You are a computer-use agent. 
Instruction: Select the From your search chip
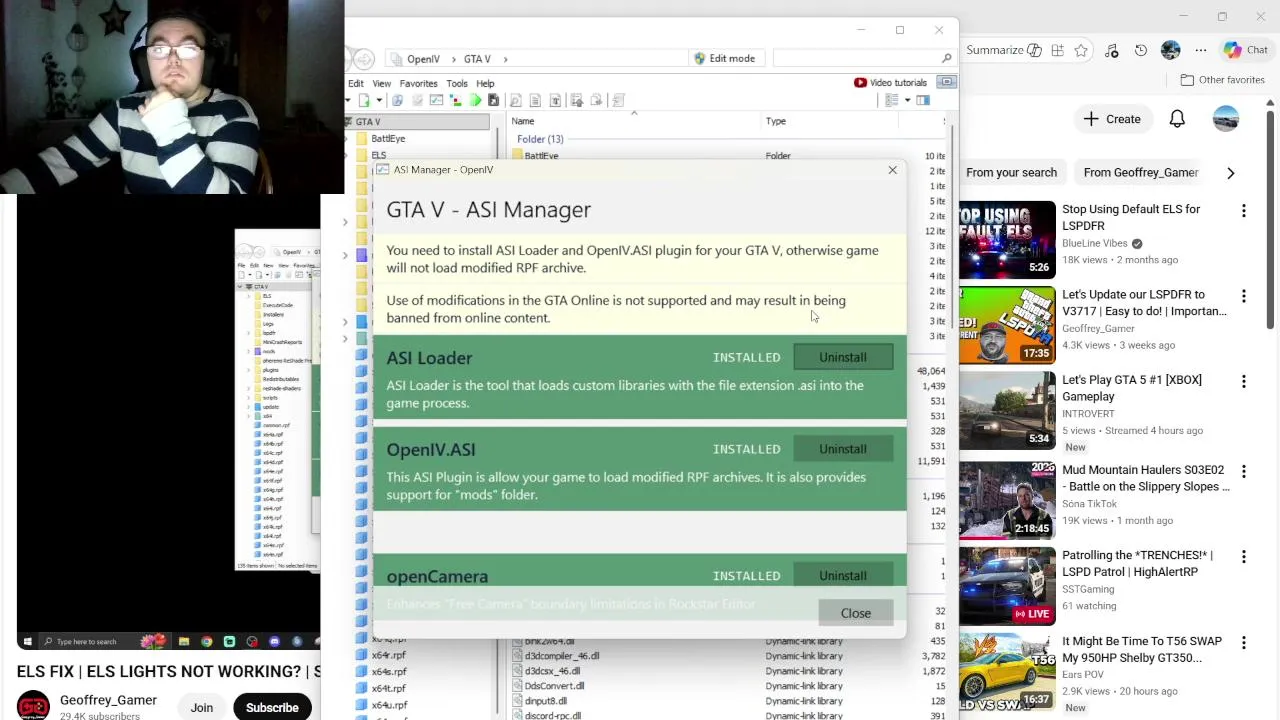click(x=1011, y=172)
